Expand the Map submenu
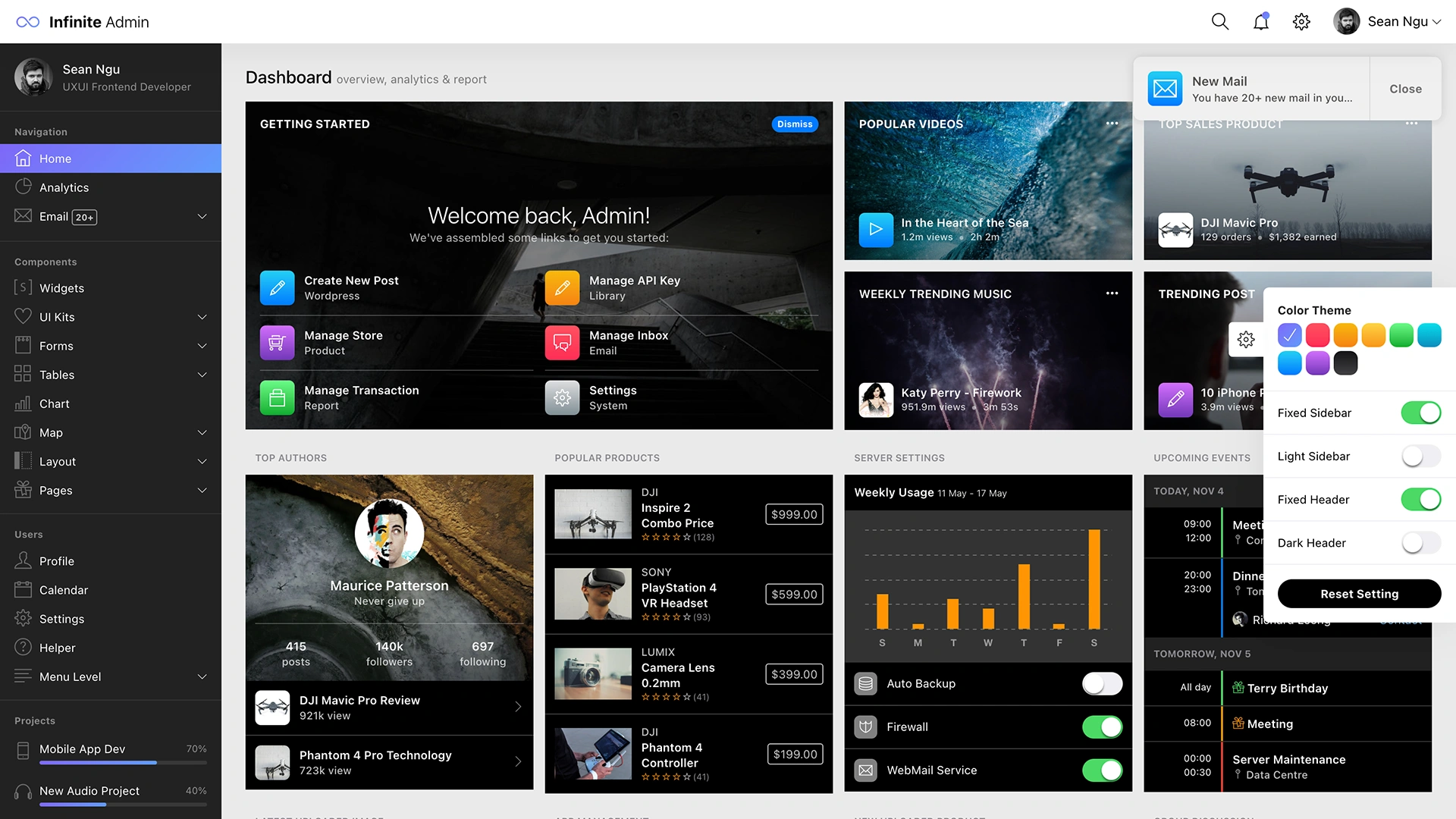 (x=202, y=432)
